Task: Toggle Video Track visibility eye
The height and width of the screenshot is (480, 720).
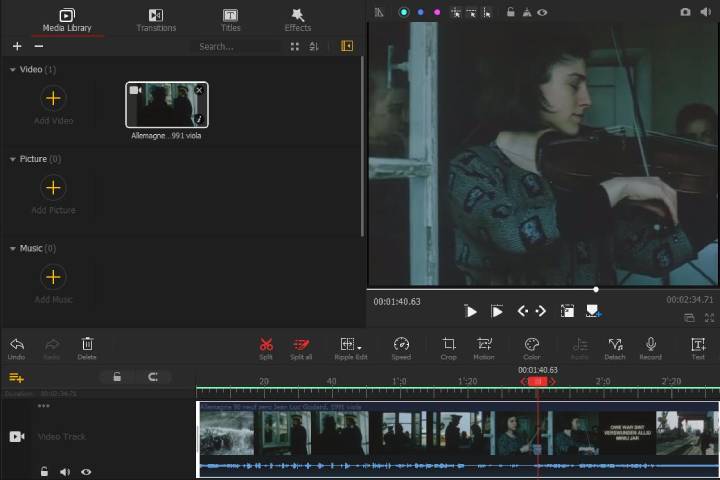Action: pyautogui.click(x=86, y=471)
